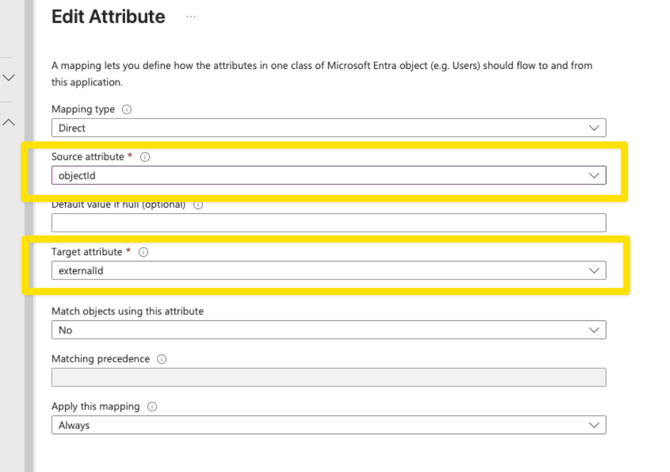Click the info icon beside Source attribute
The image size is (670, 472).
[x=145, y=158]
